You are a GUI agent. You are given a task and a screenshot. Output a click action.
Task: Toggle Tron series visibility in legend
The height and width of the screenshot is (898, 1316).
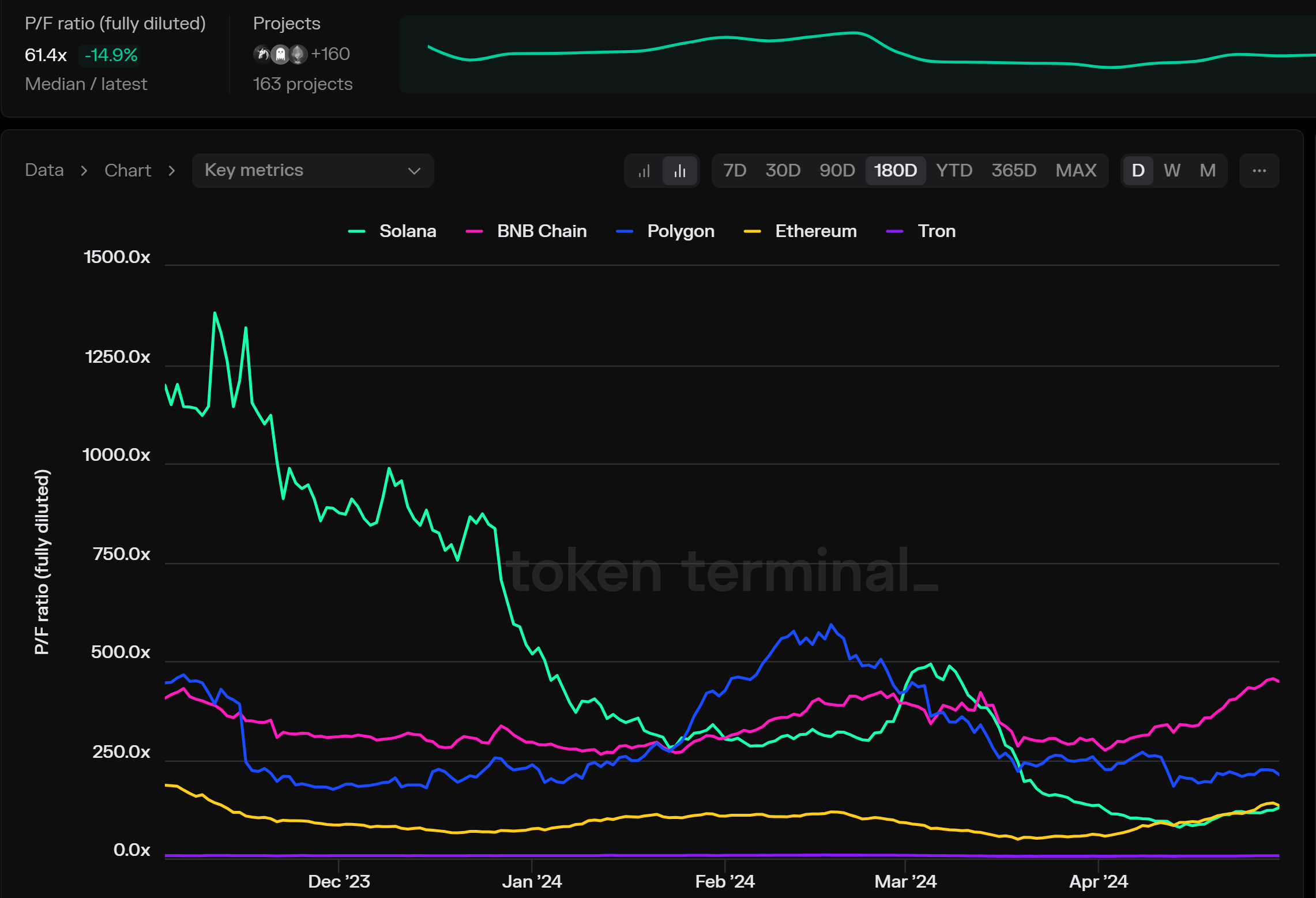(936, 231)
